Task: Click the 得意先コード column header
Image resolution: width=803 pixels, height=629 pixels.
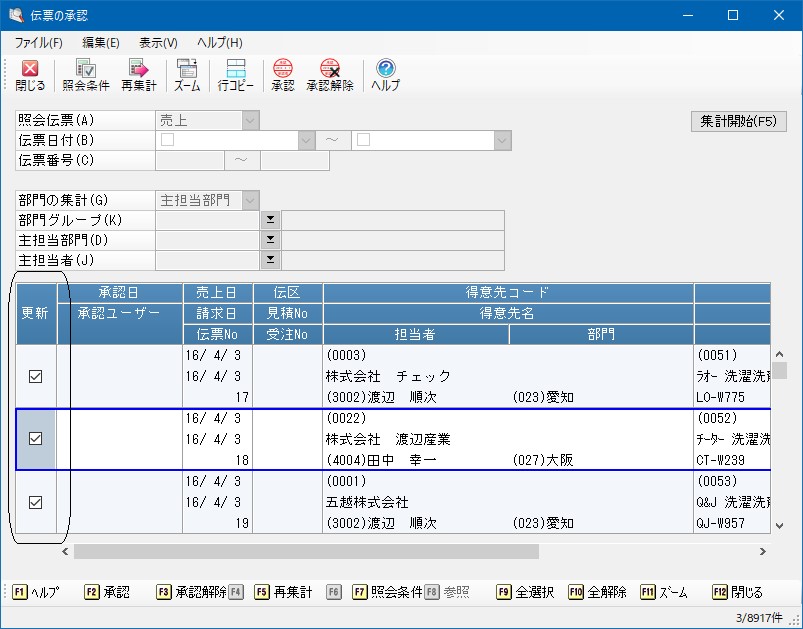Action: click(x=508, y=292)
